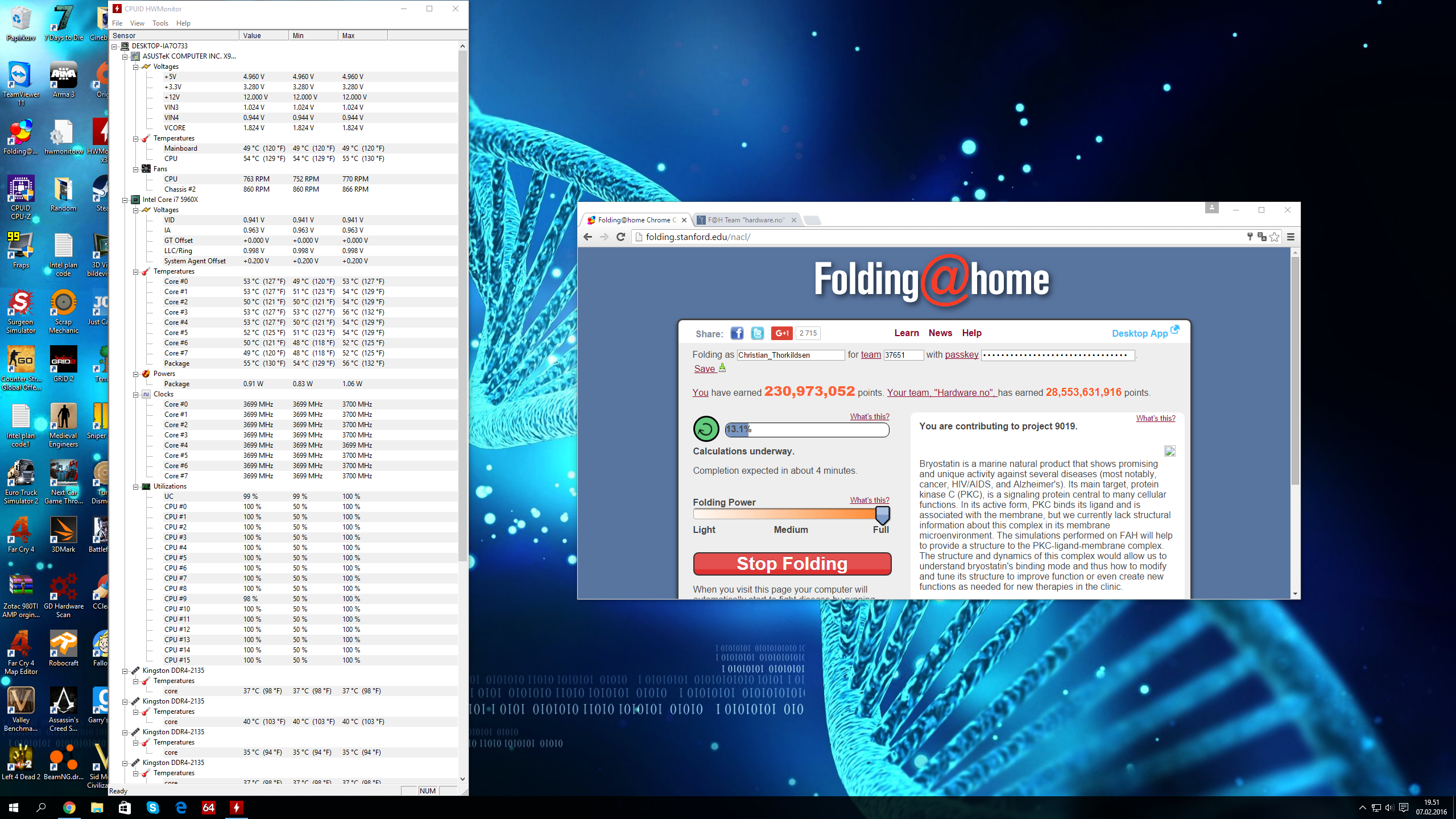
Task: Switch to the F@H Team hardware.no tab
Action: [x=747, y=220]
